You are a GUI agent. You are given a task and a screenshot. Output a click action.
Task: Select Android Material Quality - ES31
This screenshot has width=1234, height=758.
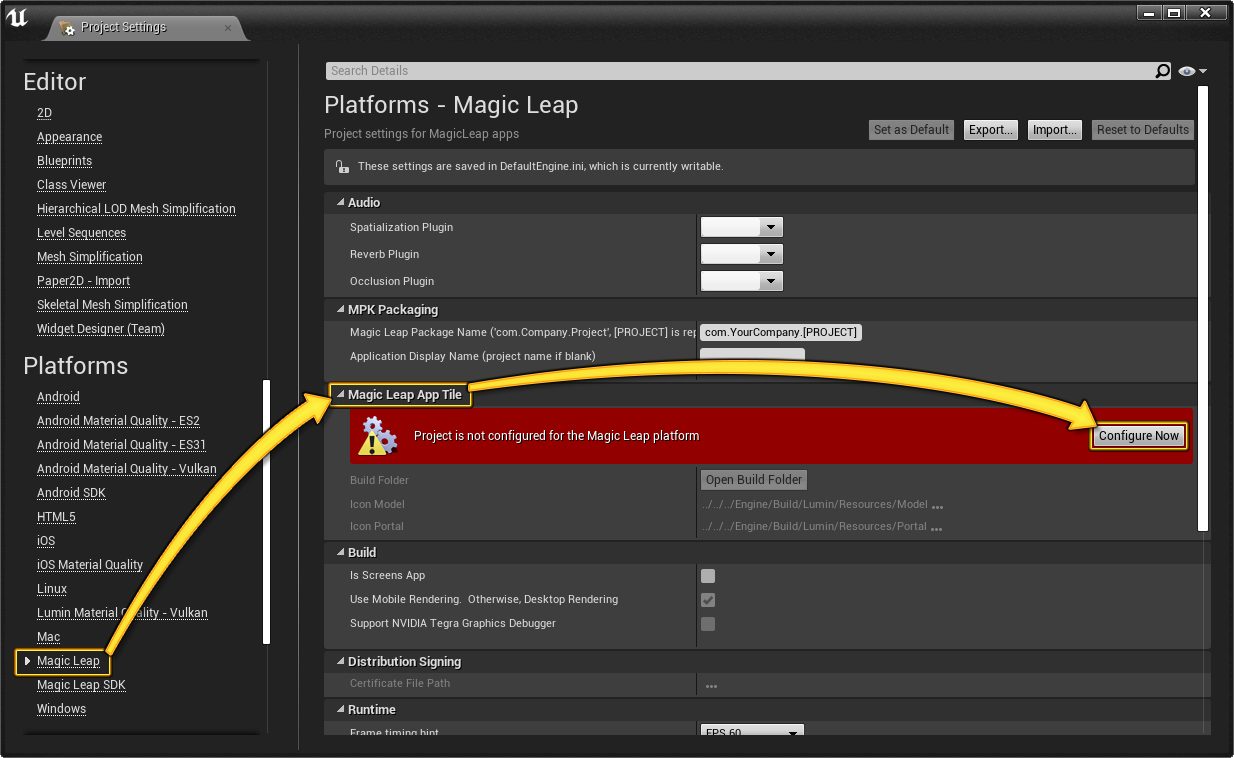click(x=121, y=445)
